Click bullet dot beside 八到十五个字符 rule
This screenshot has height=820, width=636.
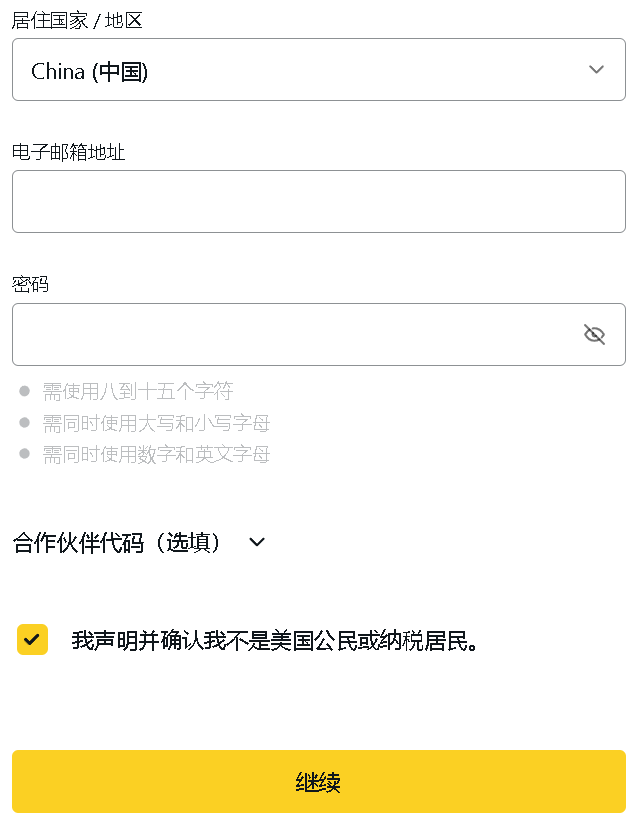[x=25, y=391]
